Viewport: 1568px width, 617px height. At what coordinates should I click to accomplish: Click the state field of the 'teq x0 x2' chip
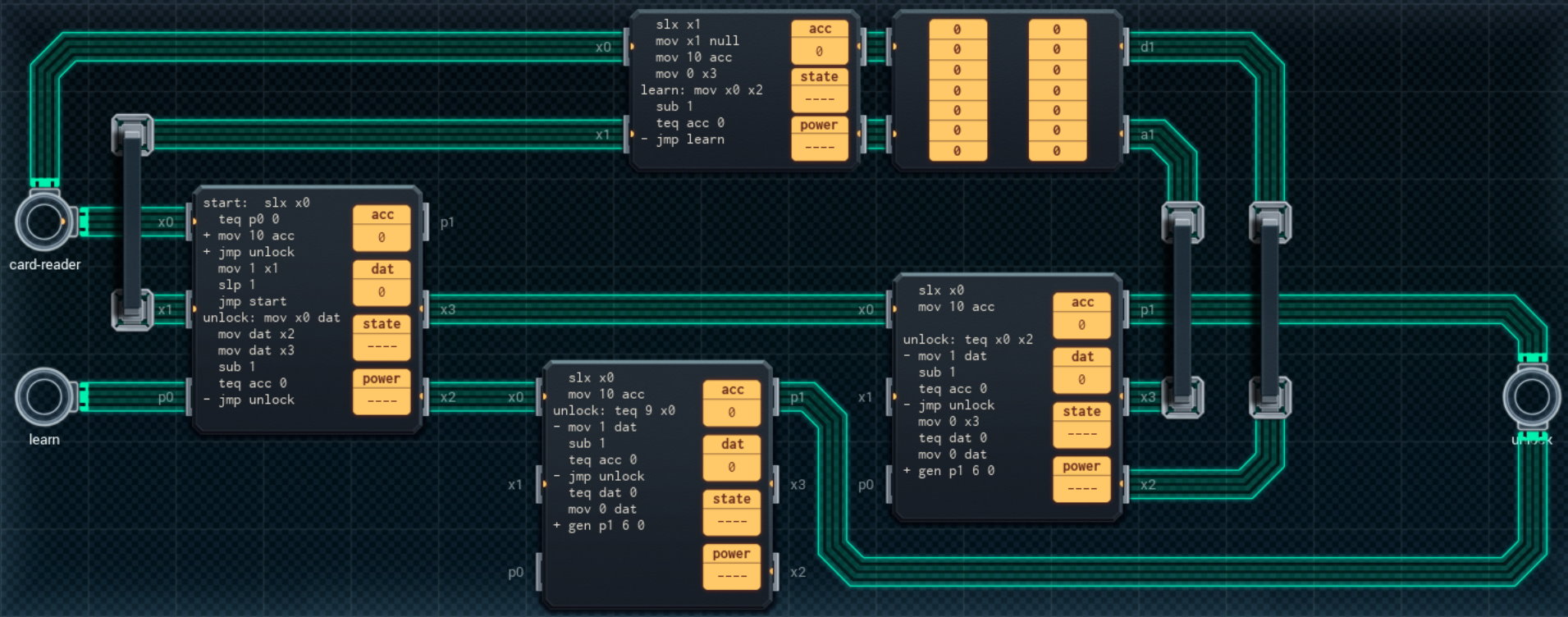(1081, 433)
